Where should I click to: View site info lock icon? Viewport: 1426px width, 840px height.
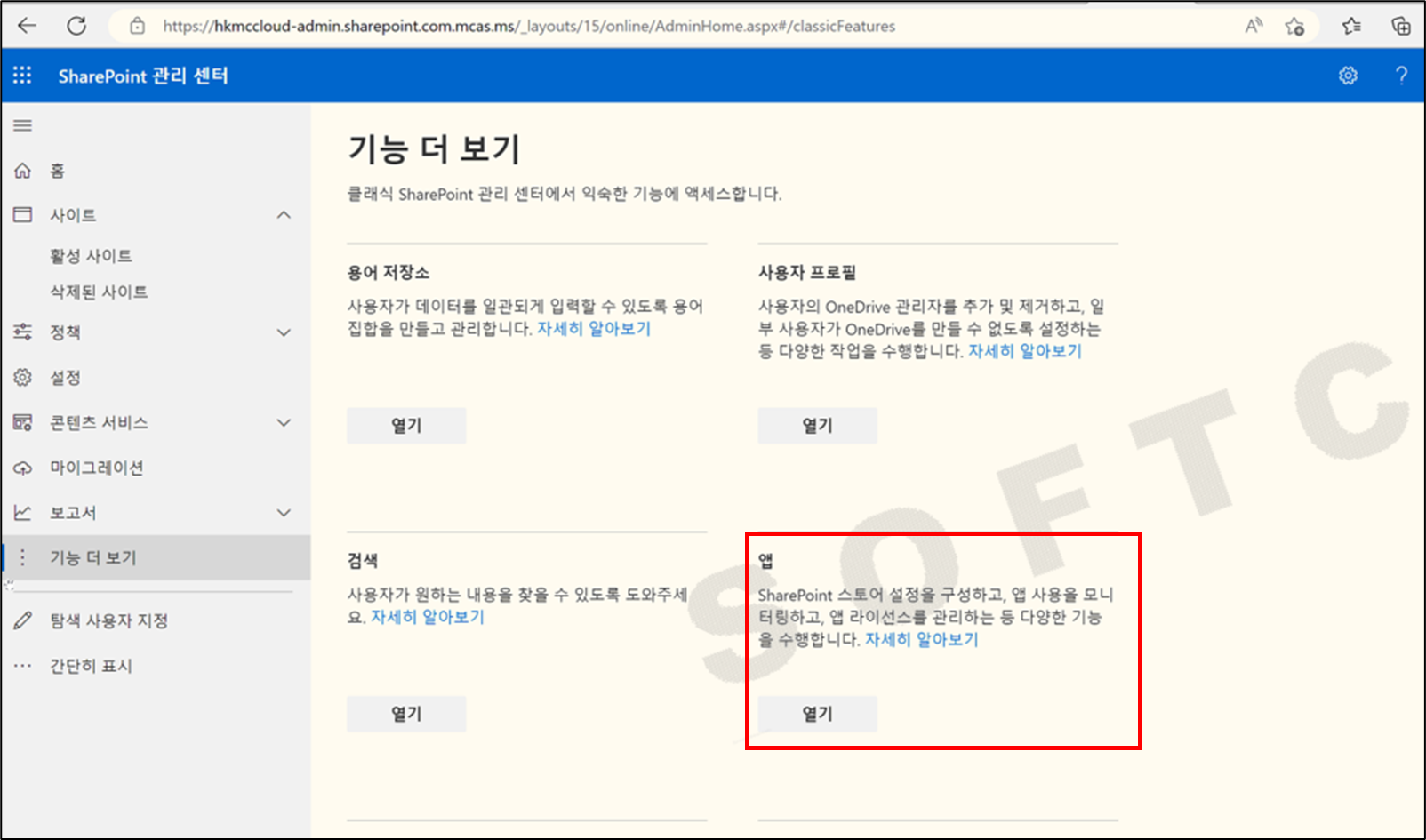pos(137,26)
